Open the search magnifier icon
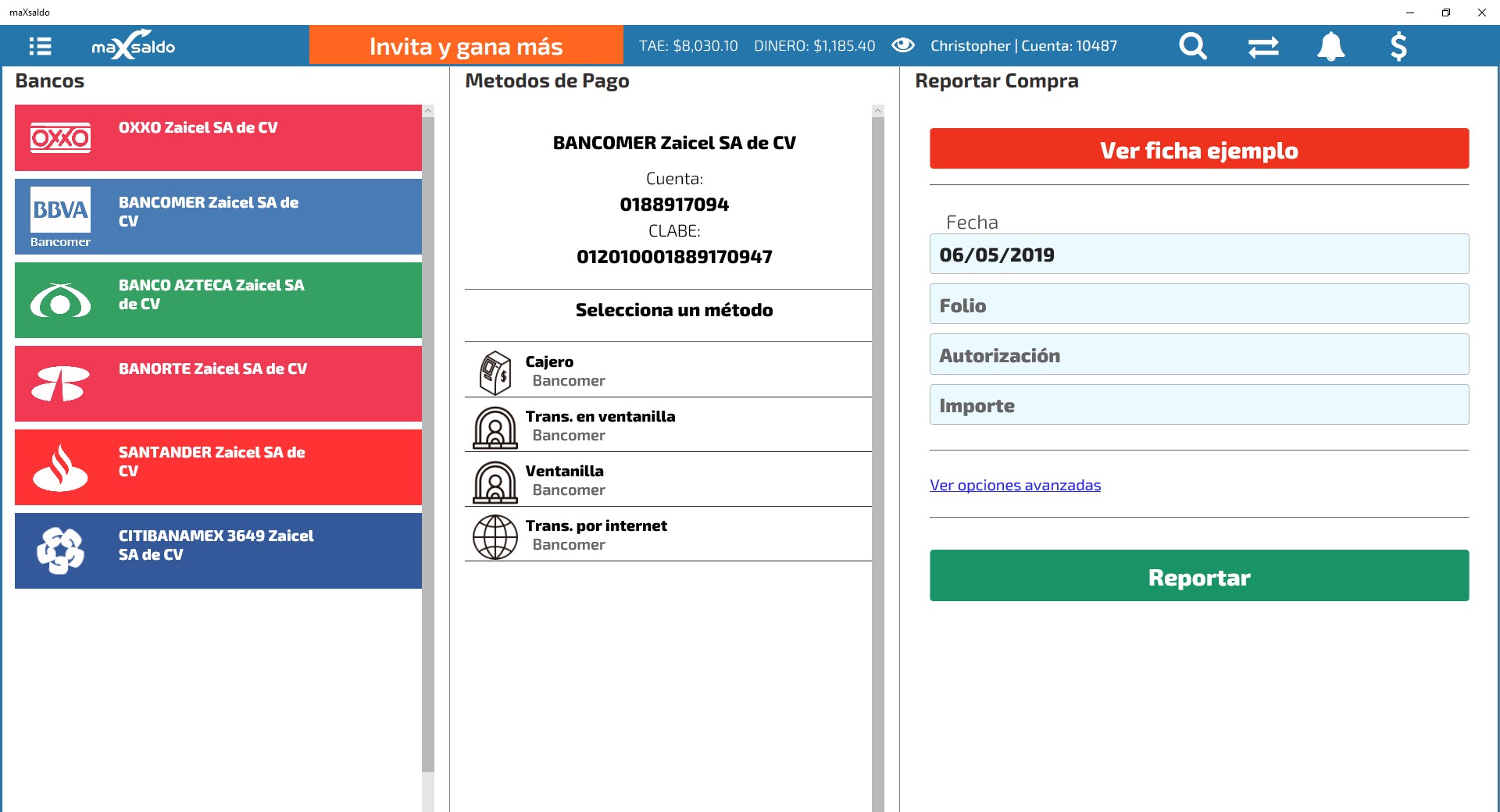This screenshot has width=1500, height=812. click(1193, 46)
